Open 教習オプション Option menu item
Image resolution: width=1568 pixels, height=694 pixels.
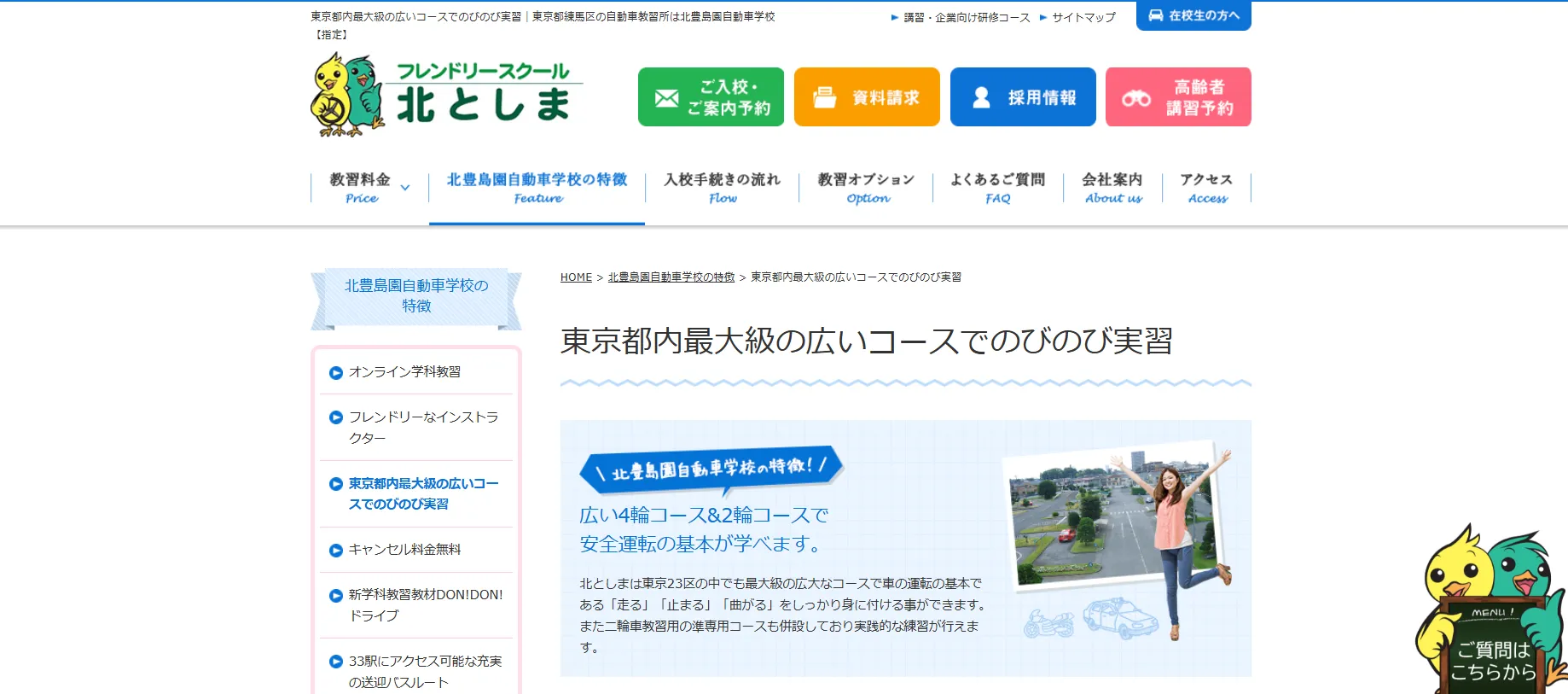[x=866, y=188]
